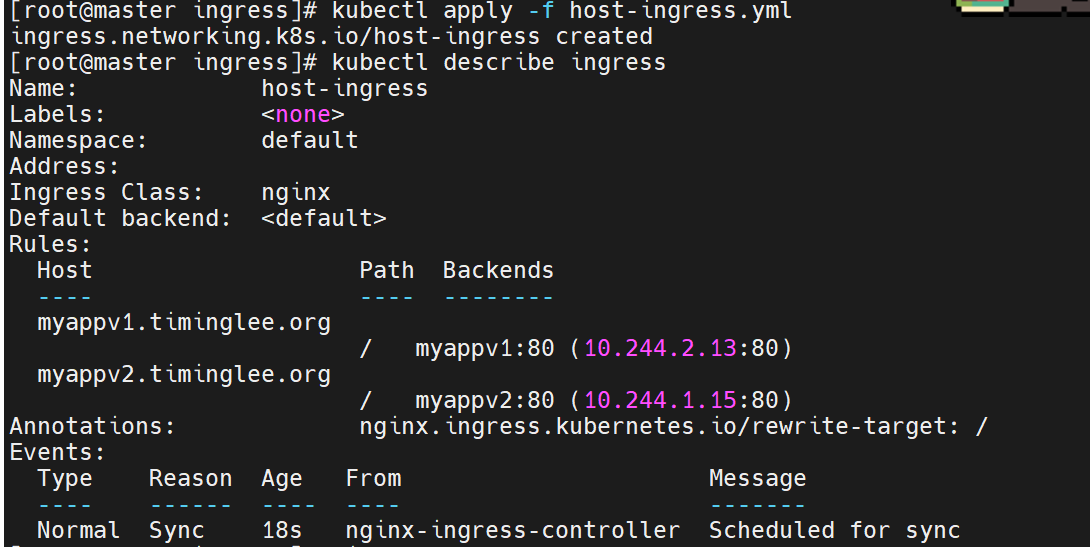Click backend IP '10.244.2.13'
This screenshot has height=547, width=1090.
tap(660, 348)
